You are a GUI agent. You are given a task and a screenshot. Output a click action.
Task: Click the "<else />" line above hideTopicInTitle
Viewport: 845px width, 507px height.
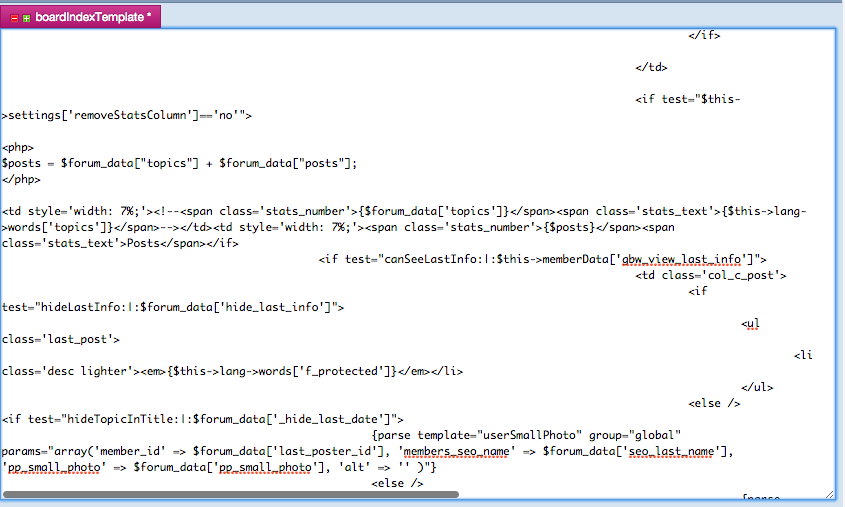(714, 404)
